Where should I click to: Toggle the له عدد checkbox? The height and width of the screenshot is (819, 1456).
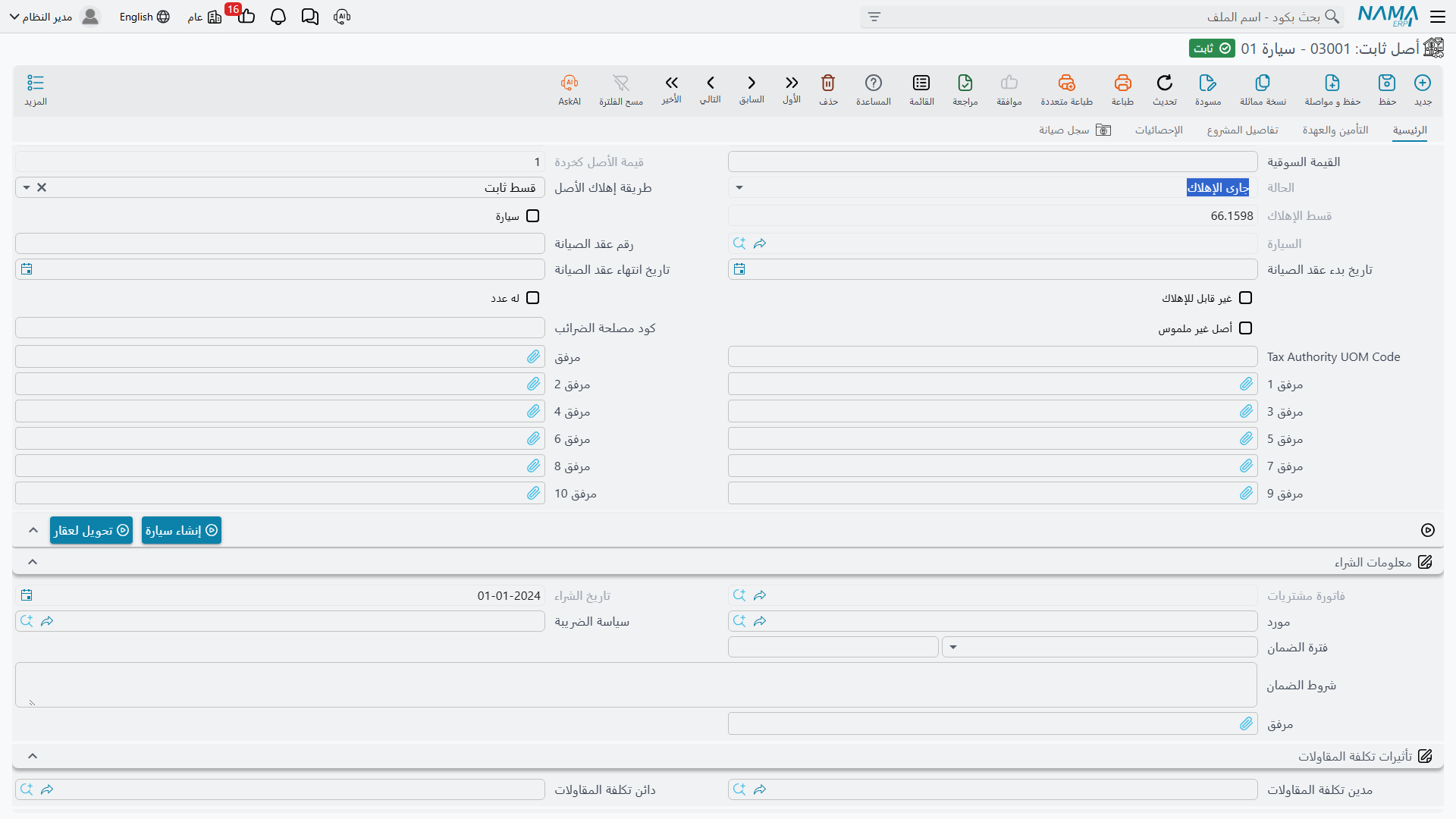(x=533, y=298)
